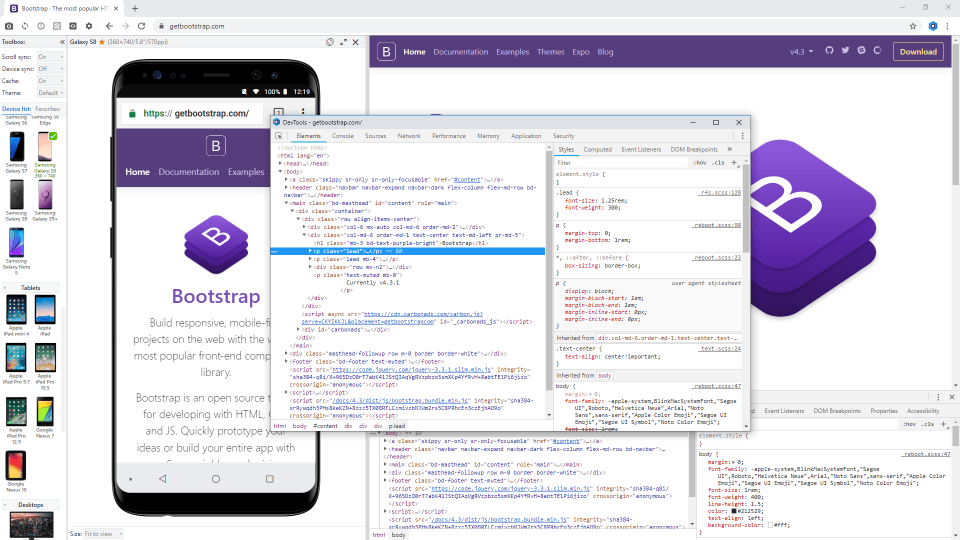
Task: Tap the Android home circle on phone
Action: pos(216,479)
